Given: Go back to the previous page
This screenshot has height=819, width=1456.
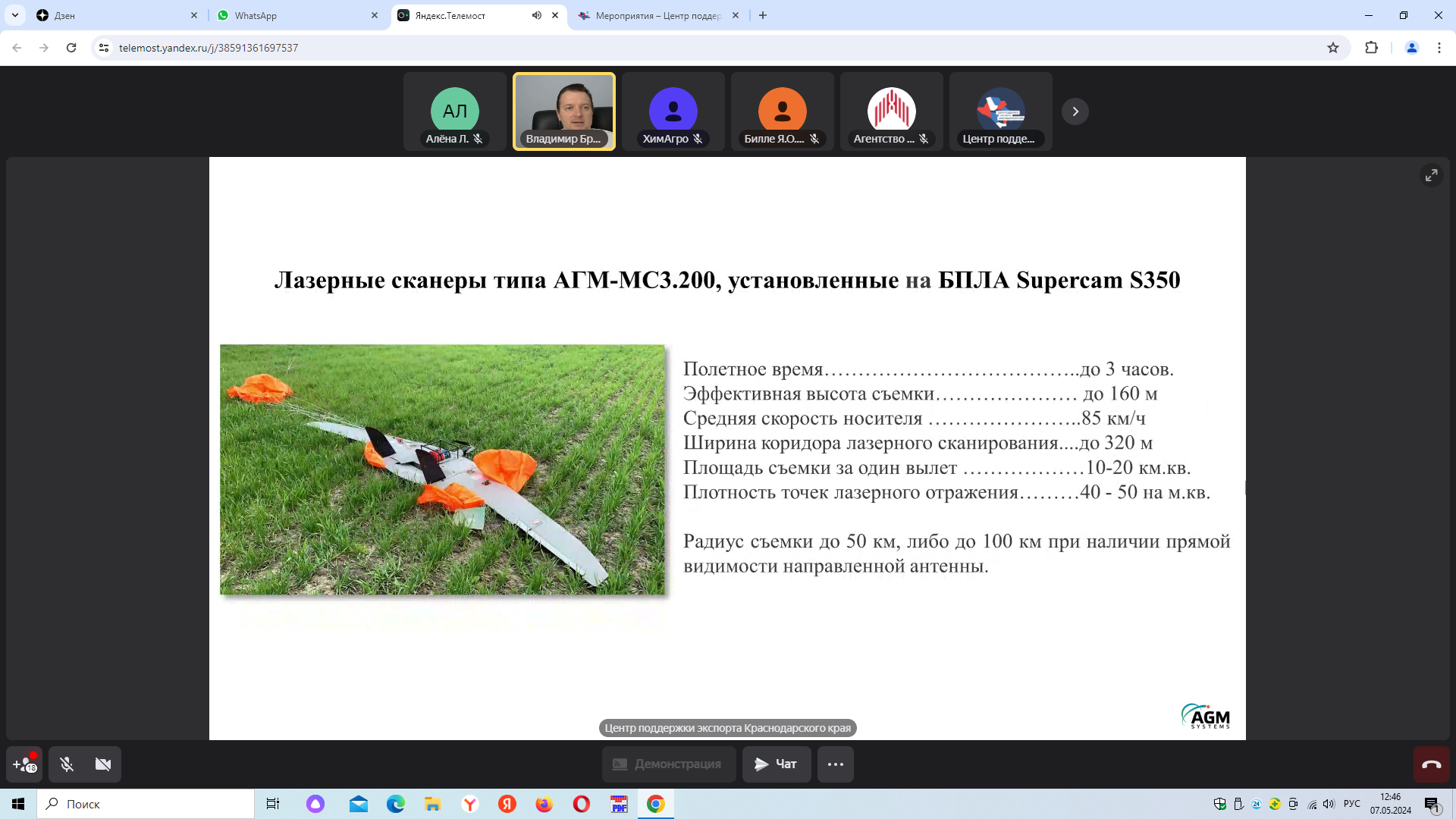Looking at the screenshot, I should click(17, 48).
